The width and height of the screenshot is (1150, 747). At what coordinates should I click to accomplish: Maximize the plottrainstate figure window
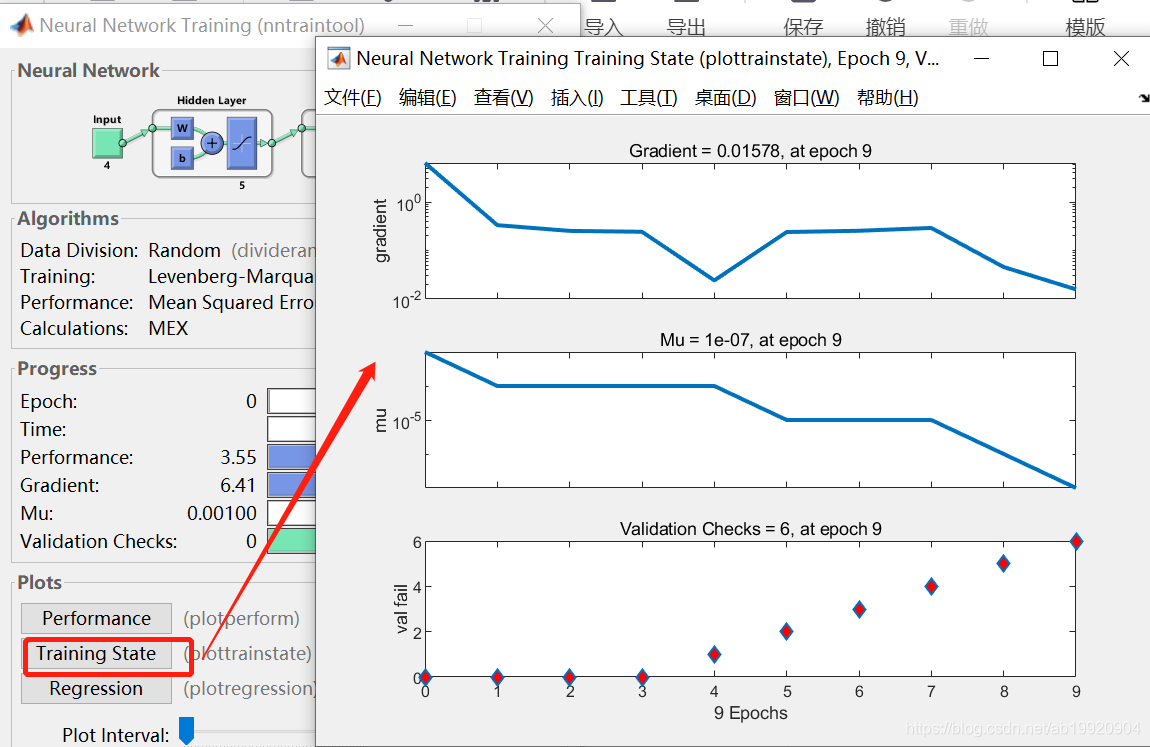1050,59
